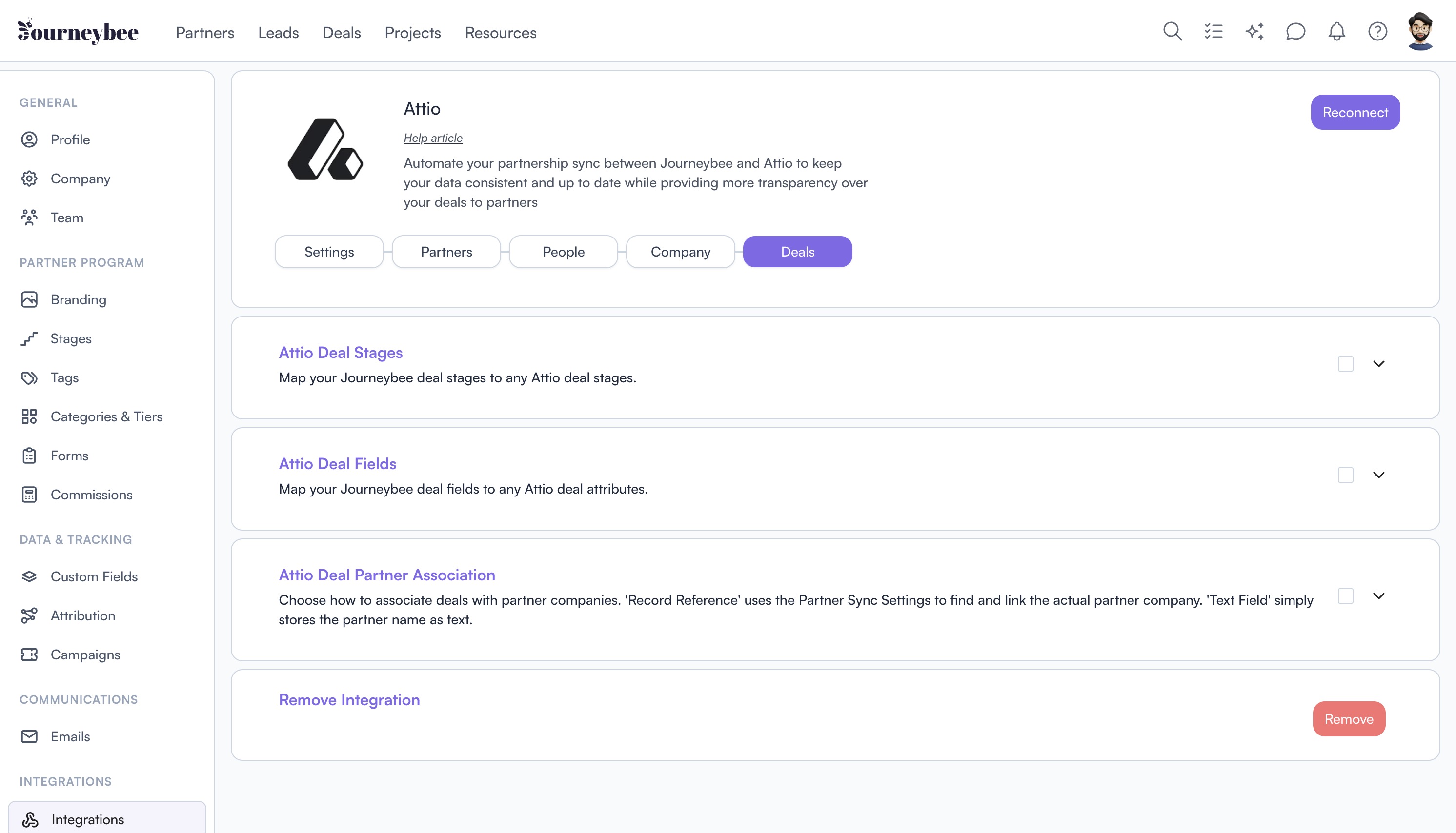Click the Journeybee home logo

79,32
